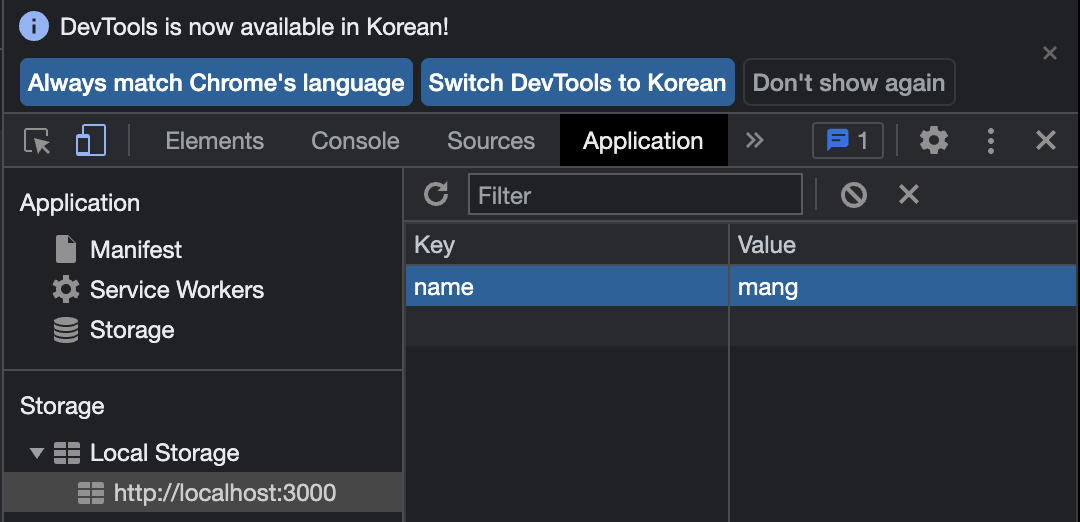Select Service Workers in the sidebar

pos(177,290)
